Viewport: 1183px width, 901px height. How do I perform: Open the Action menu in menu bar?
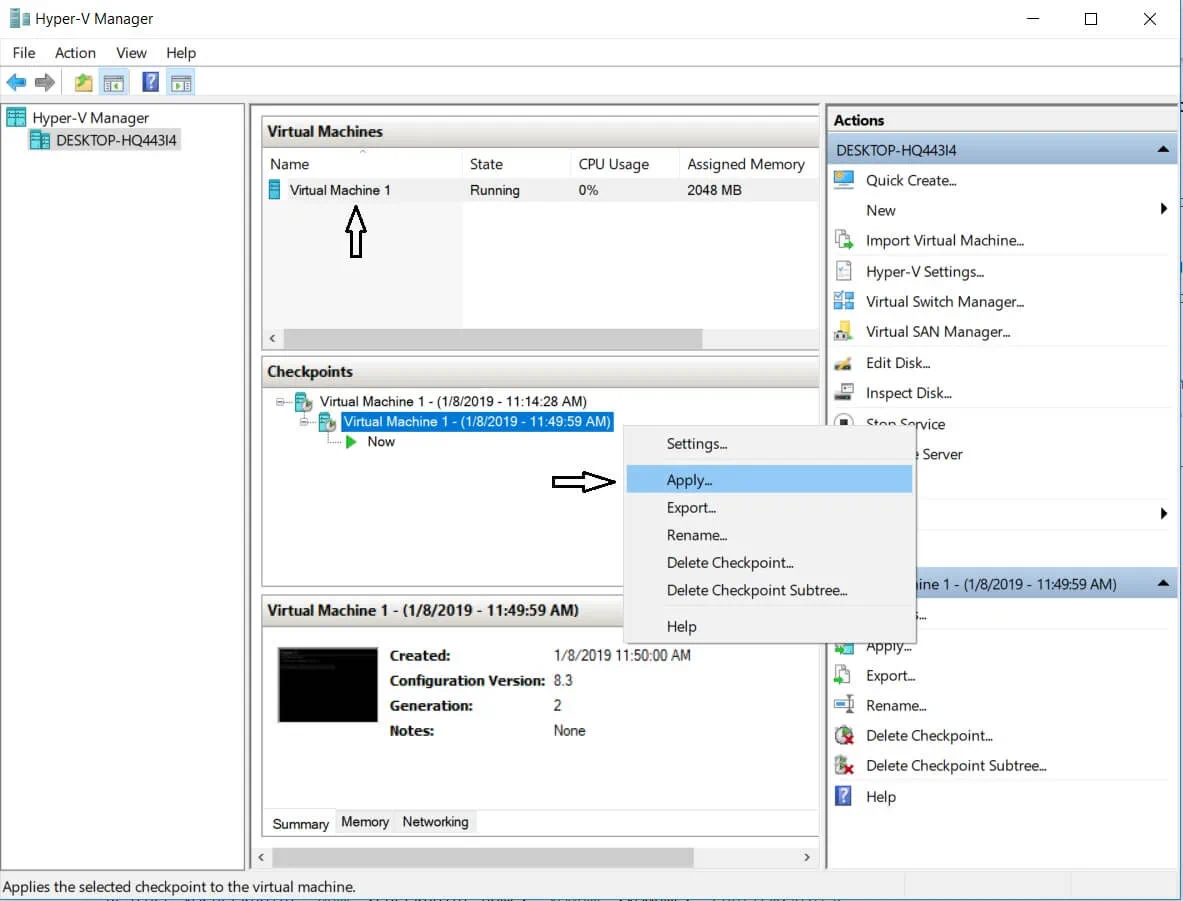coord(75,53)
